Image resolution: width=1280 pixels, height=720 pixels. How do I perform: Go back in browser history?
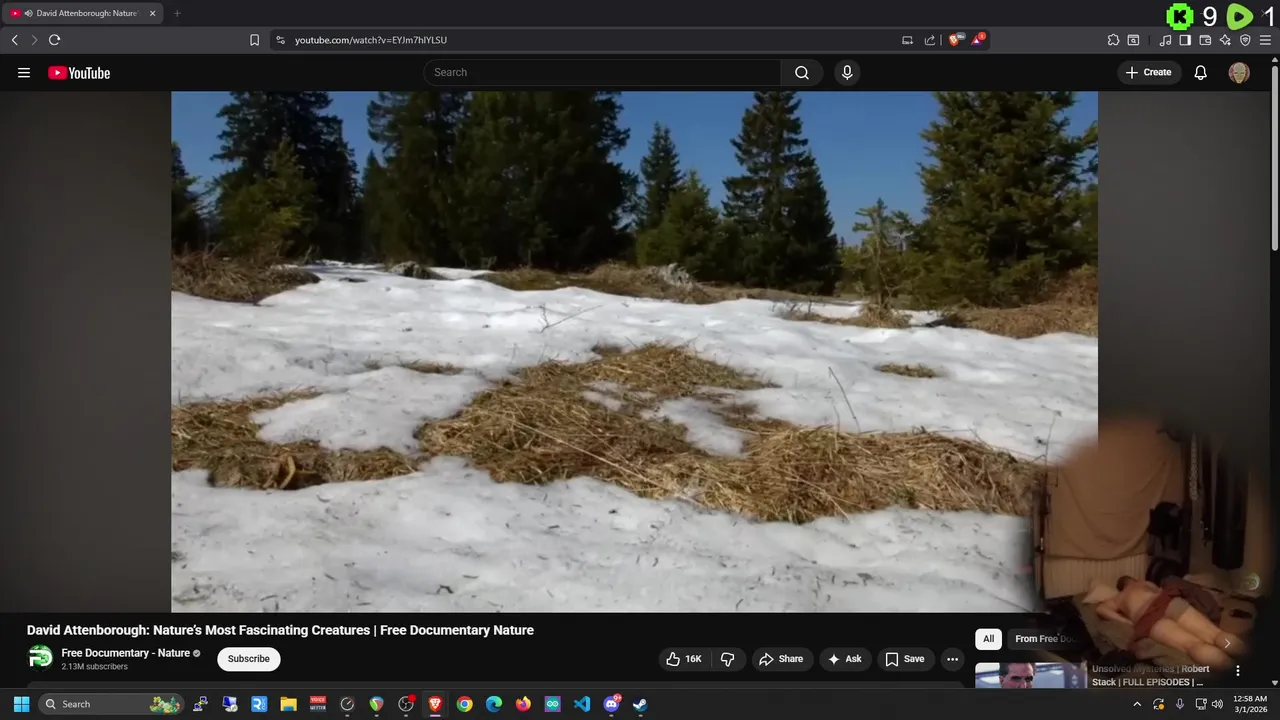click(14, 40)
